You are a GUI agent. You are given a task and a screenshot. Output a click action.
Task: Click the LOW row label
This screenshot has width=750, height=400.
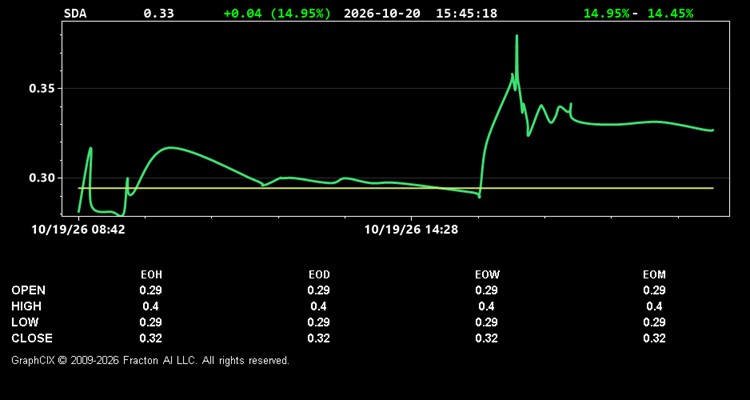pos(25,322)
